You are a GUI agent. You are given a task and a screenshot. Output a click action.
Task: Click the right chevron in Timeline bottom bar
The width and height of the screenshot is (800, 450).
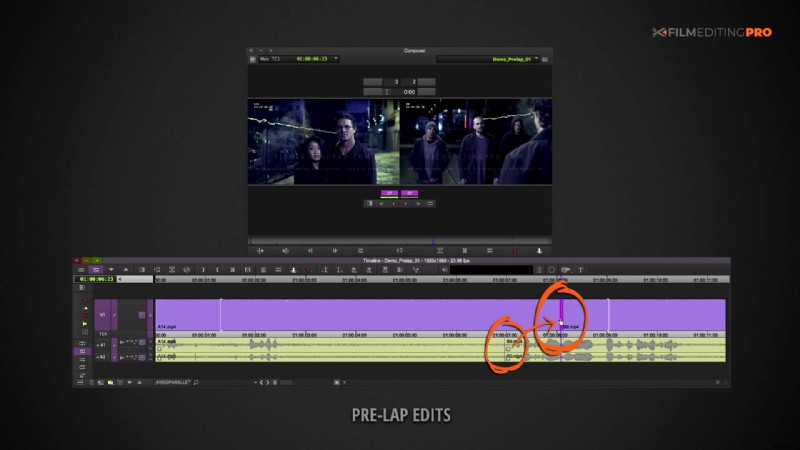point(268,383)
